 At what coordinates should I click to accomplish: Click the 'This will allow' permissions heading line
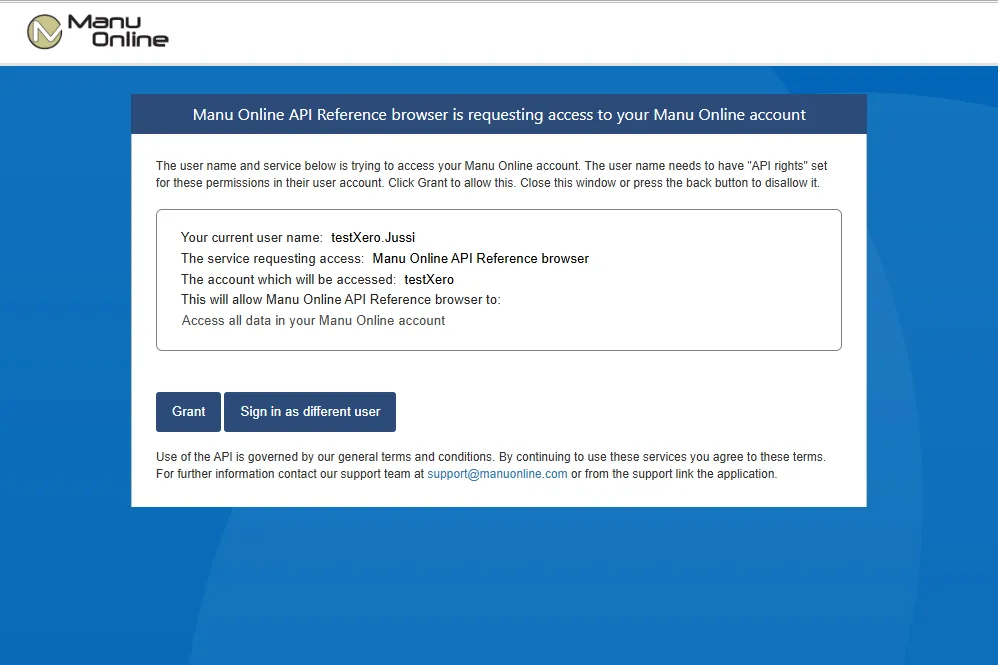(x=340, y=300)
